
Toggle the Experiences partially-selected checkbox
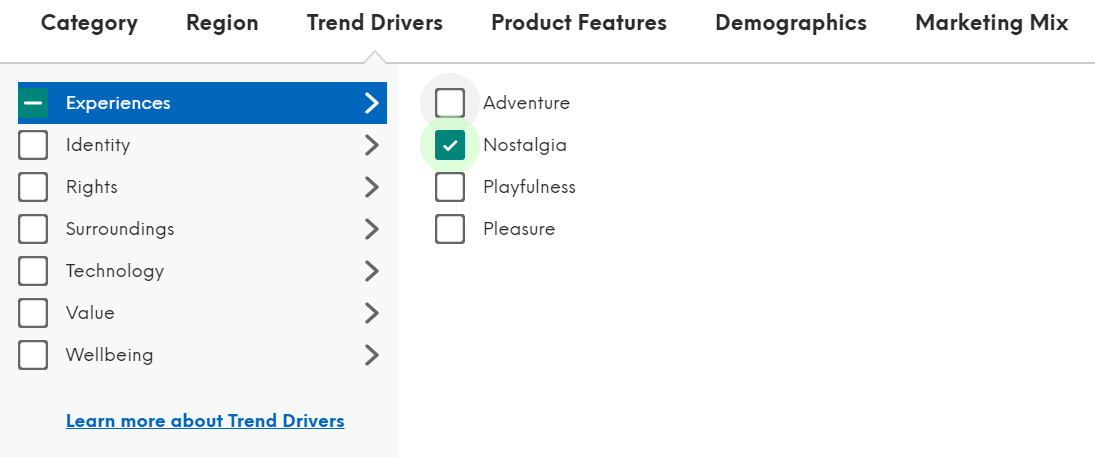[33, 103]
